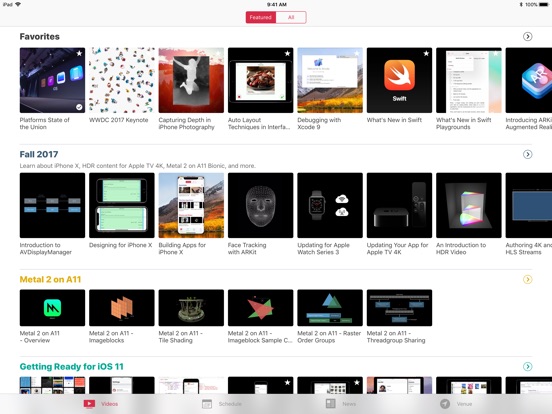Open Metal 2 on A11 Imageblocks thumbnail
This screenshot has width=552, height=414.
[122, 308]
